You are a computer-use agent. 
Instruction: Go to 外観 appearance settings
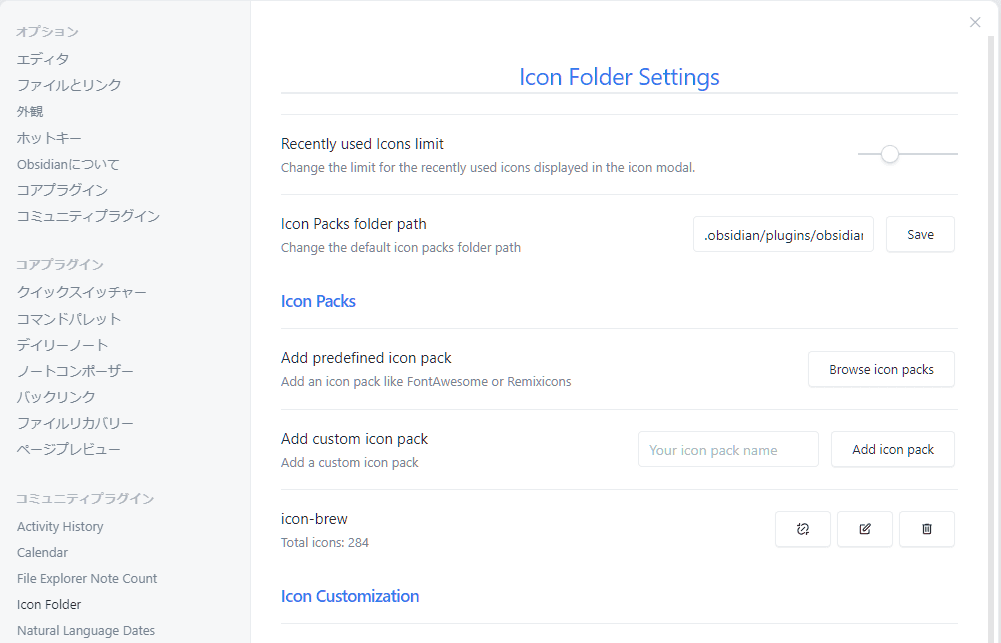point(30,111)
